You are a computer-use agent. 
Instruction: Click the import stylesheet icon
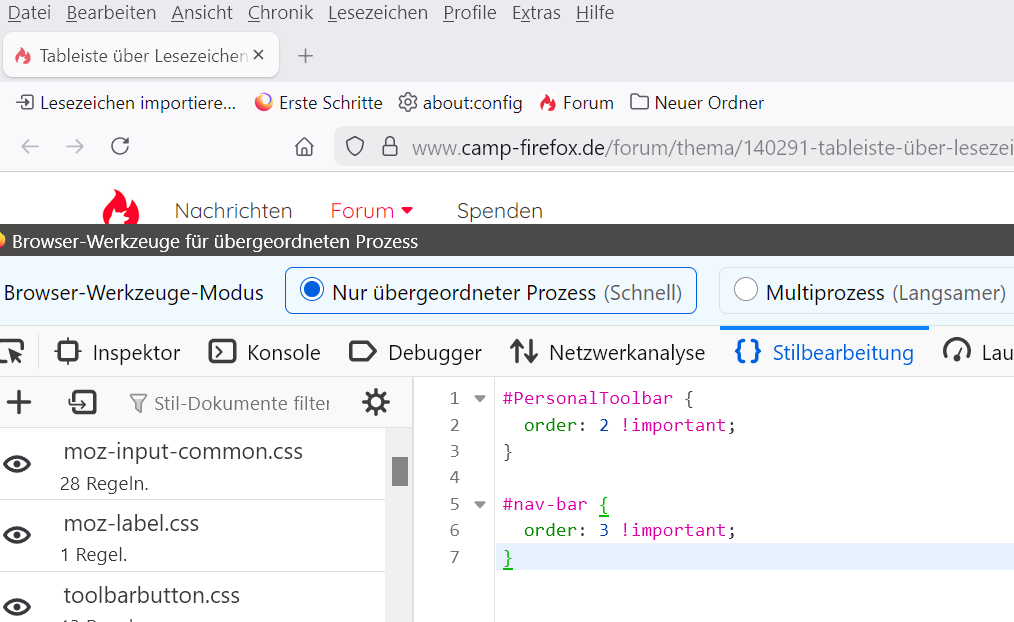click(x=82, y=403)
